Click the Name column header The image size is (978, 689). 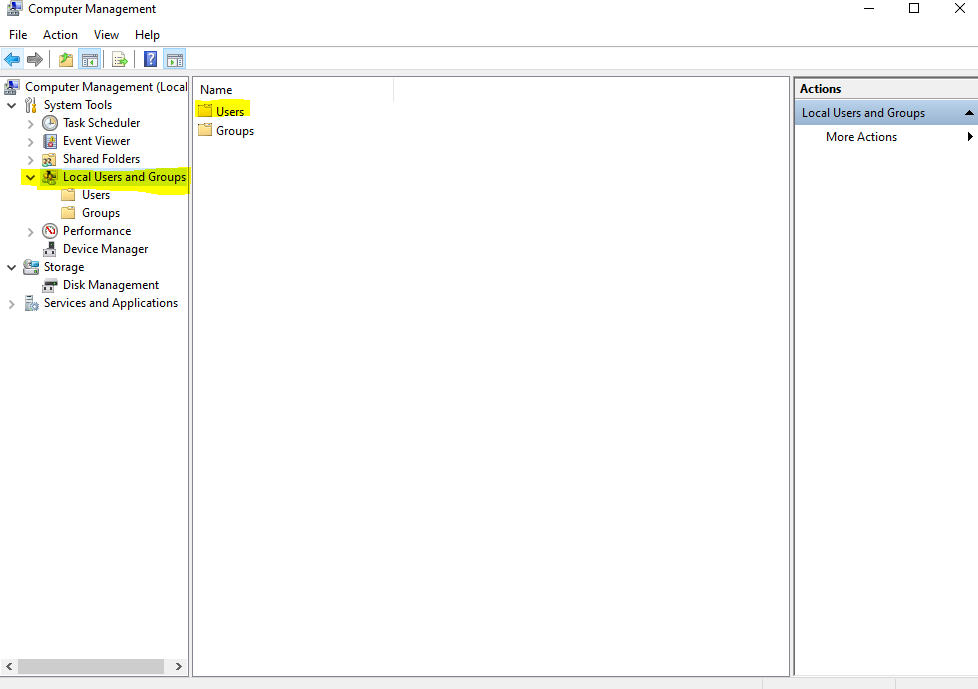coord(293,90)
